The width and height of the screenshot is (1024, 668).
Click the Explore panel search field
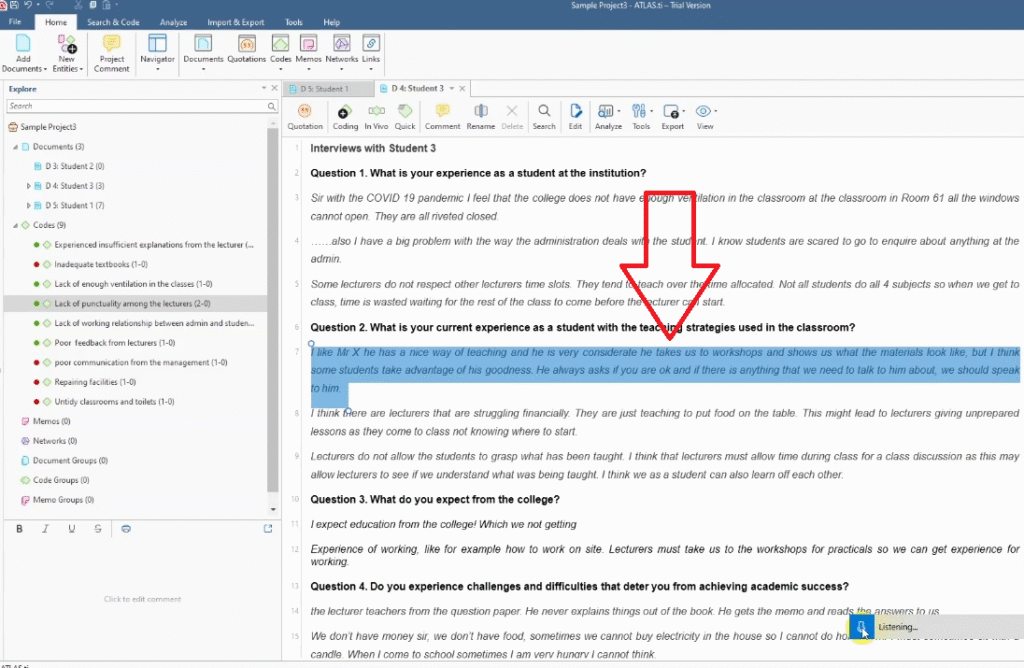[x=135, y=106]
